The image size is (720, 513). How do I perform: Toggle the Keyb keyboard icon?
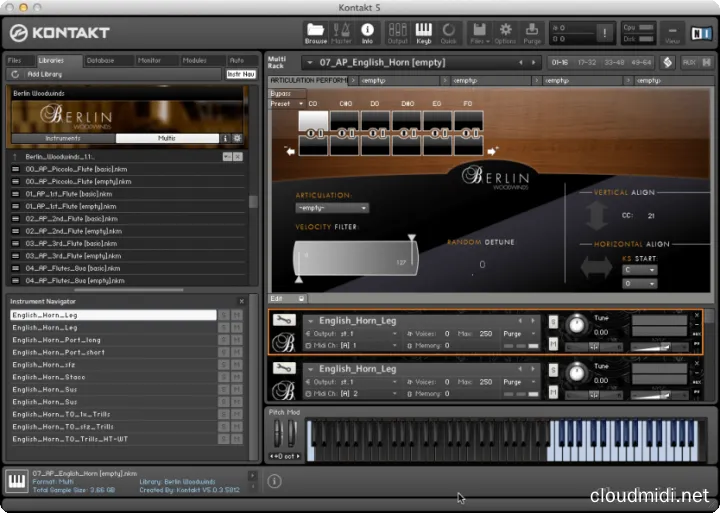(423, 32)
